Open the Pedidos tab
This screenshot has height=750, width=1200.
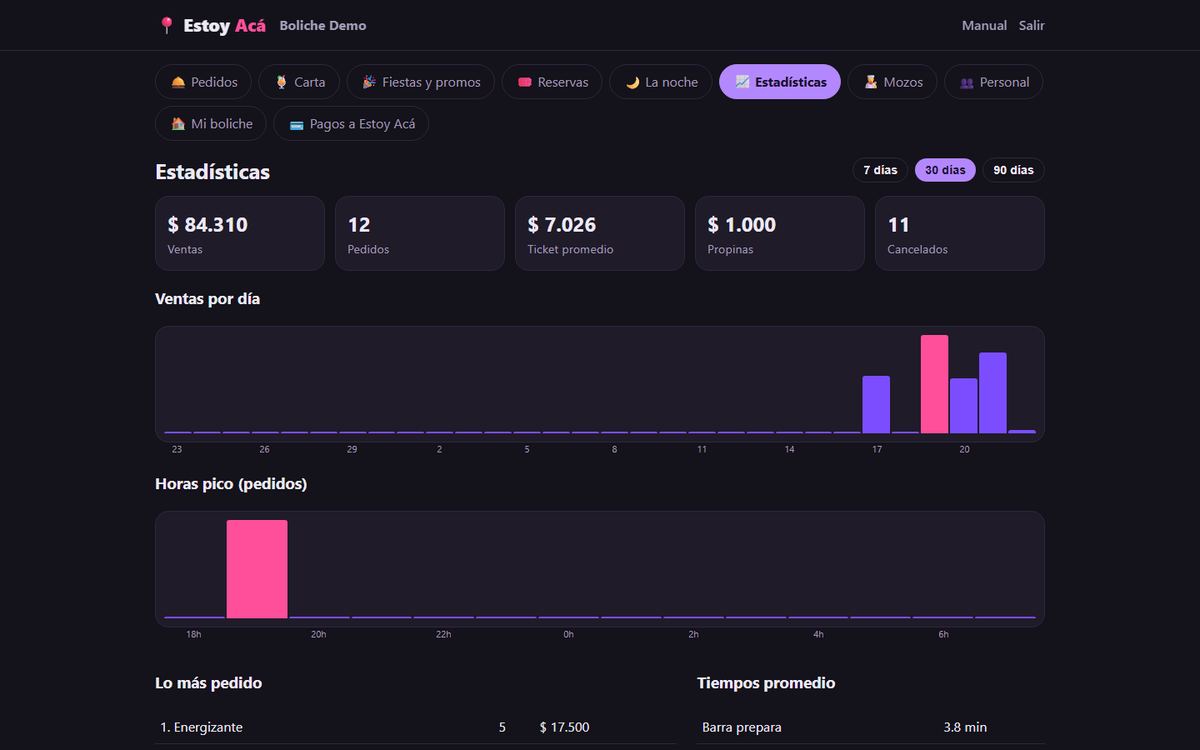(204, 82)
